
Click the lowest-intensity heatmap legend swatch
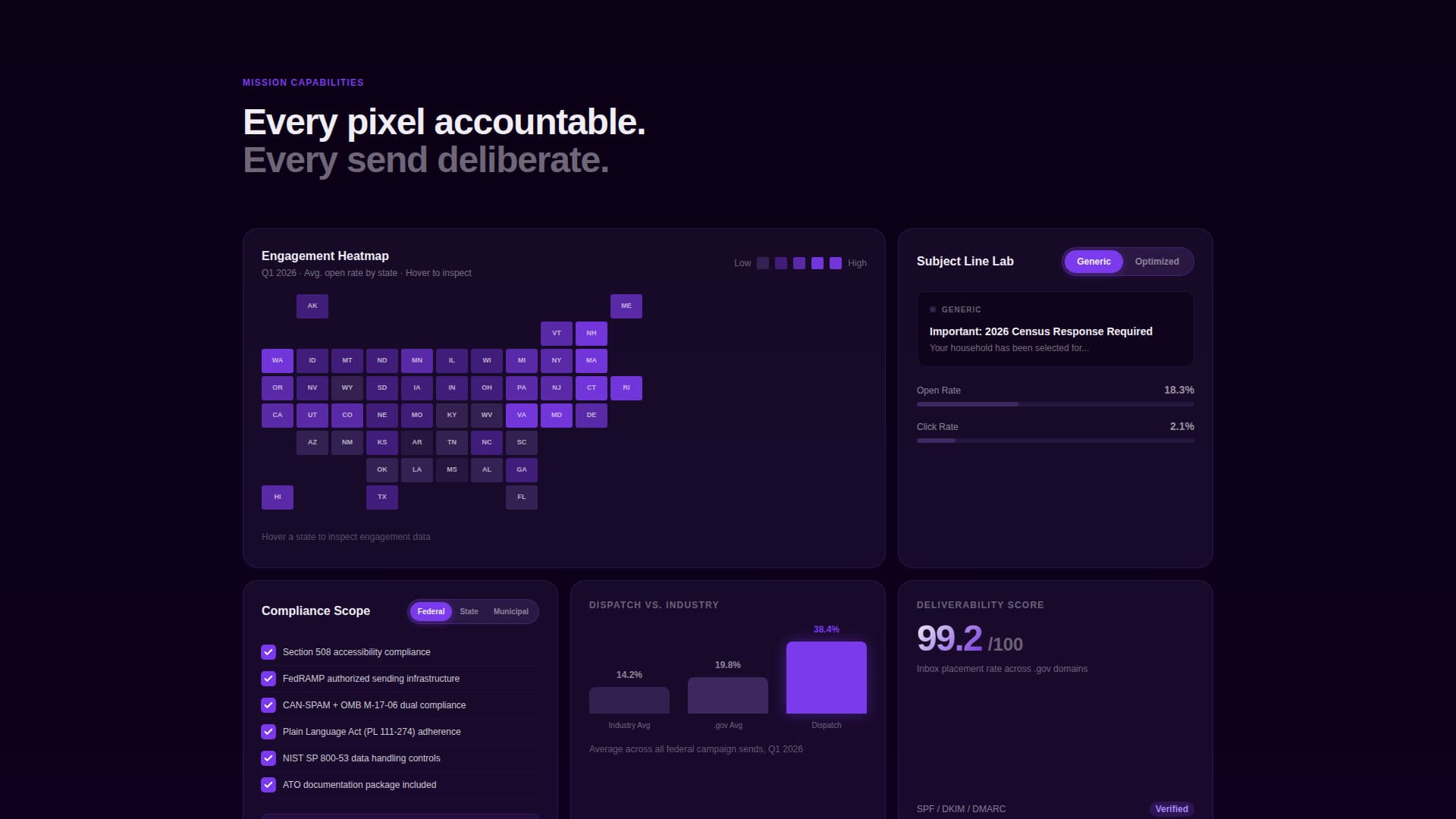tap(763, 263)
